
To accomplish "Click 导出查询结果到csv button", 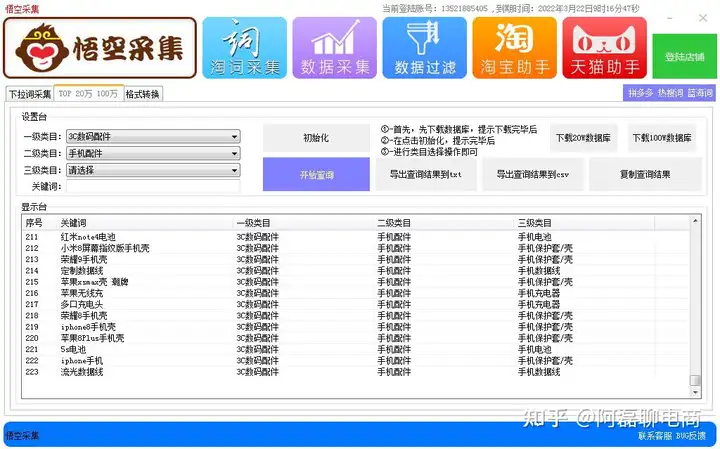I will coord(533,174).
